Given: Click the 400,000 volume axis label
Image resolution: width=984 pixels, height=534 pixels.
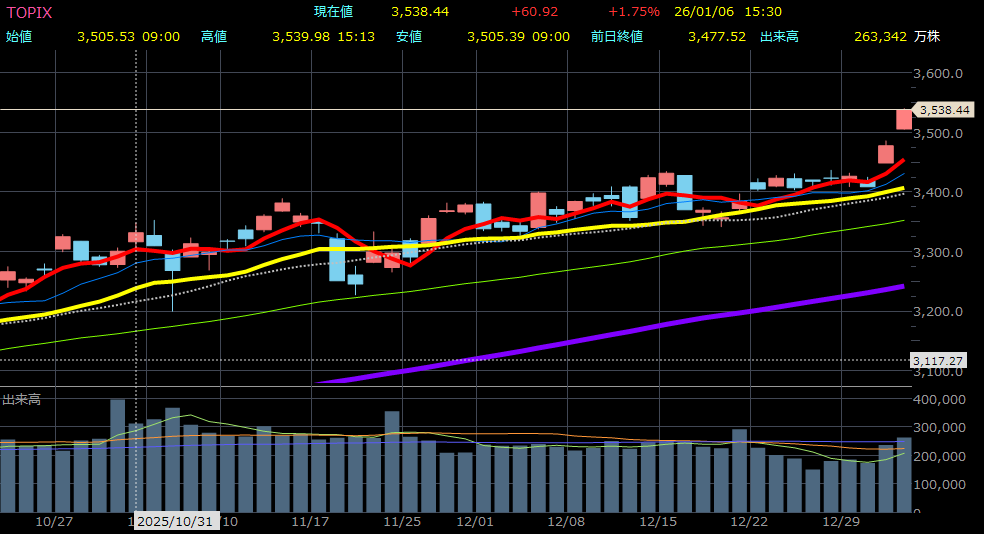Looking at the screenshot, I should [939, 399].
